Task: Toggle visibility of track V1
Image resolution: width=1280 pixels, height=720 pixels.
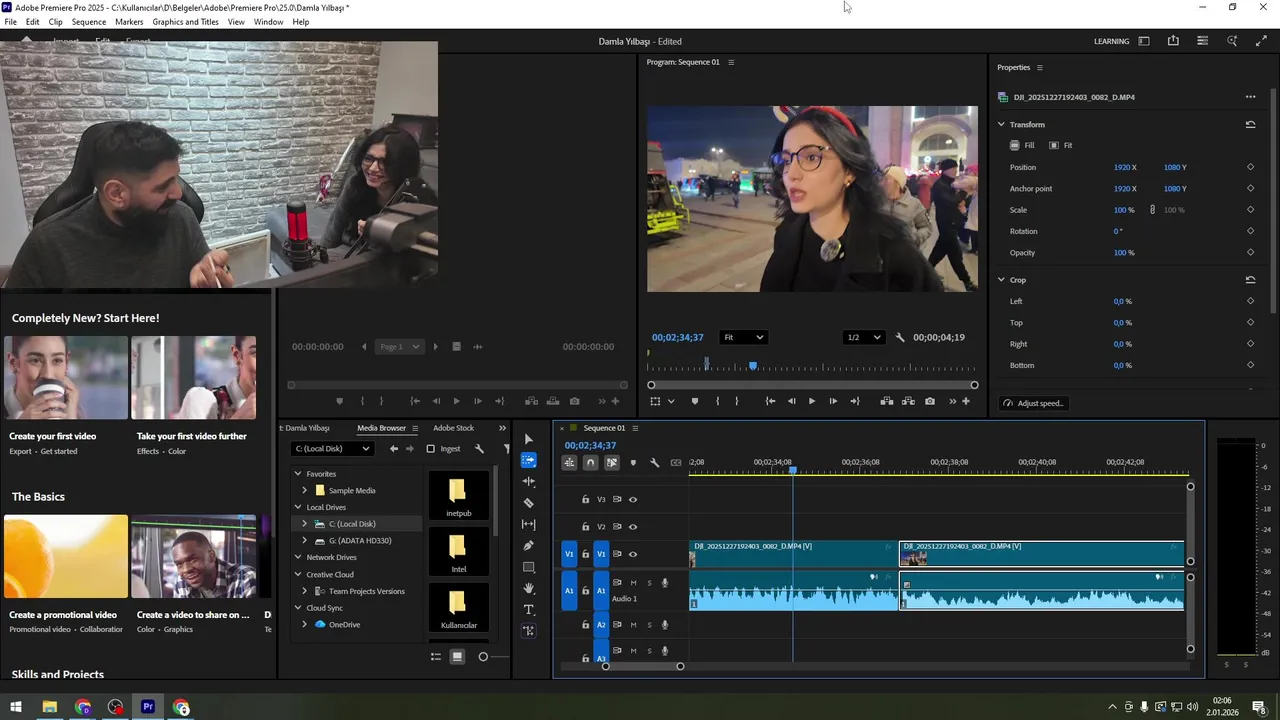Action: click(x=632, y=554)
